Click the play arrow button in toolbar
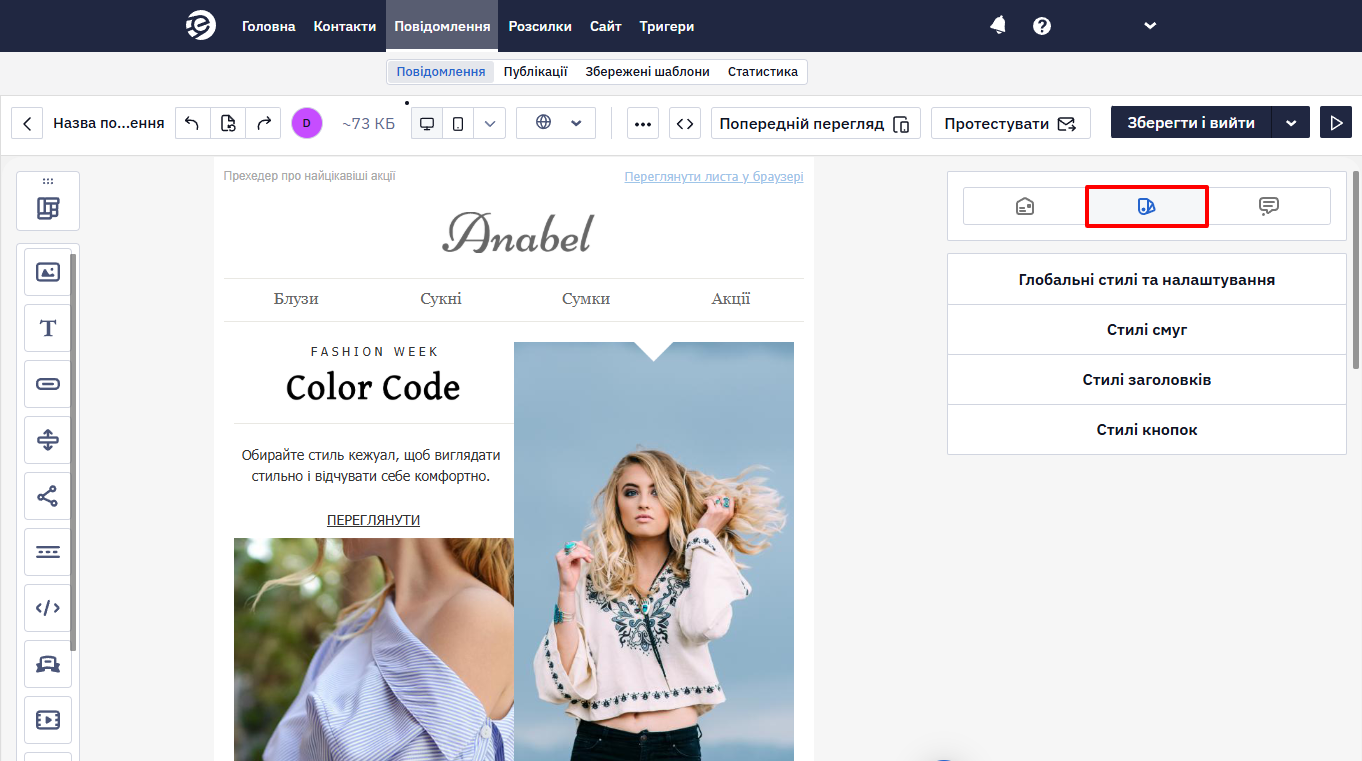This screenshot has width=1362, height=761. (1336, 123)
